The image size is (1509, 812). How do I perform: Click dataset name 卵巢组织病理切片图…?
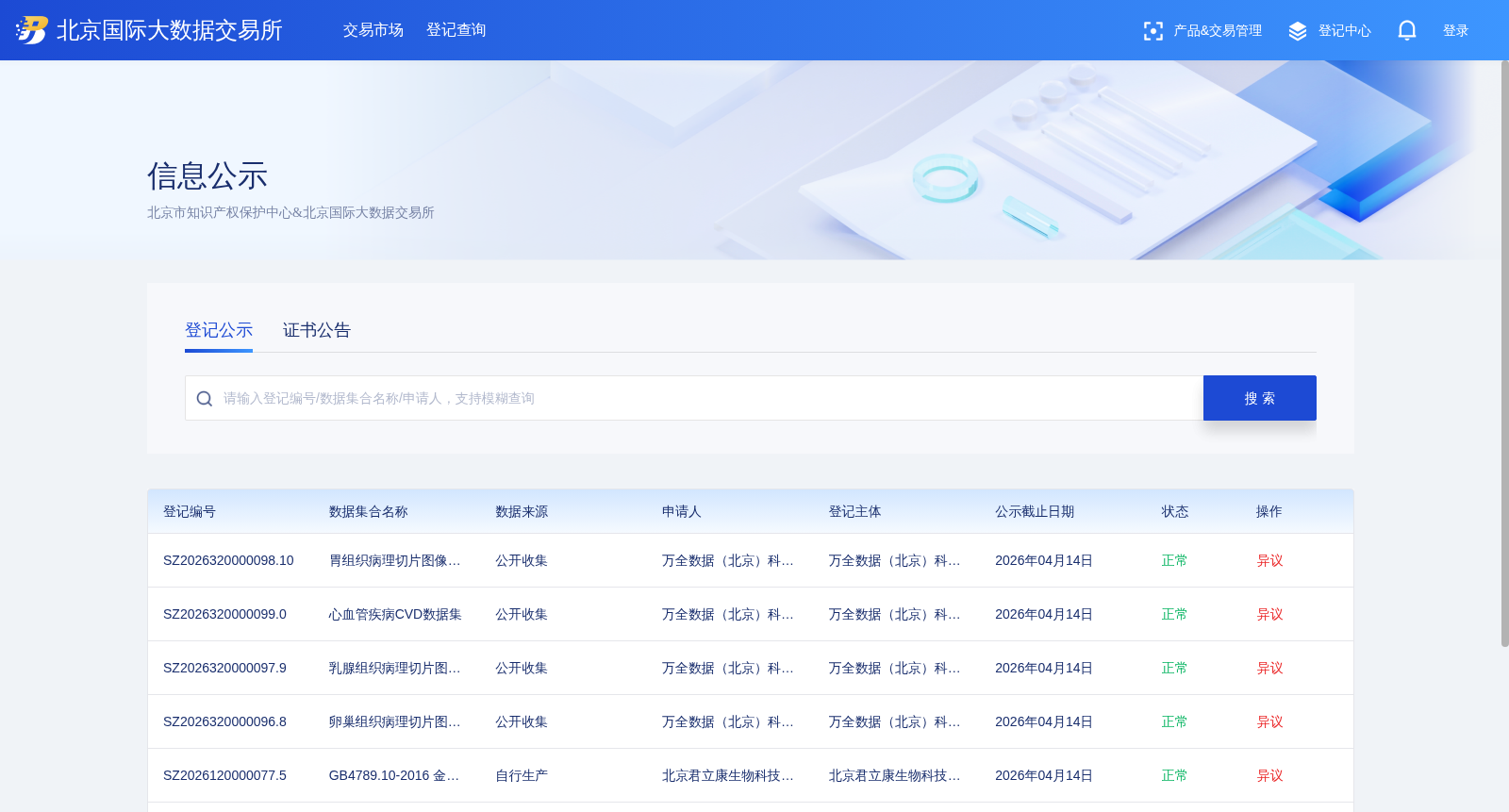[x=394, y=721]
